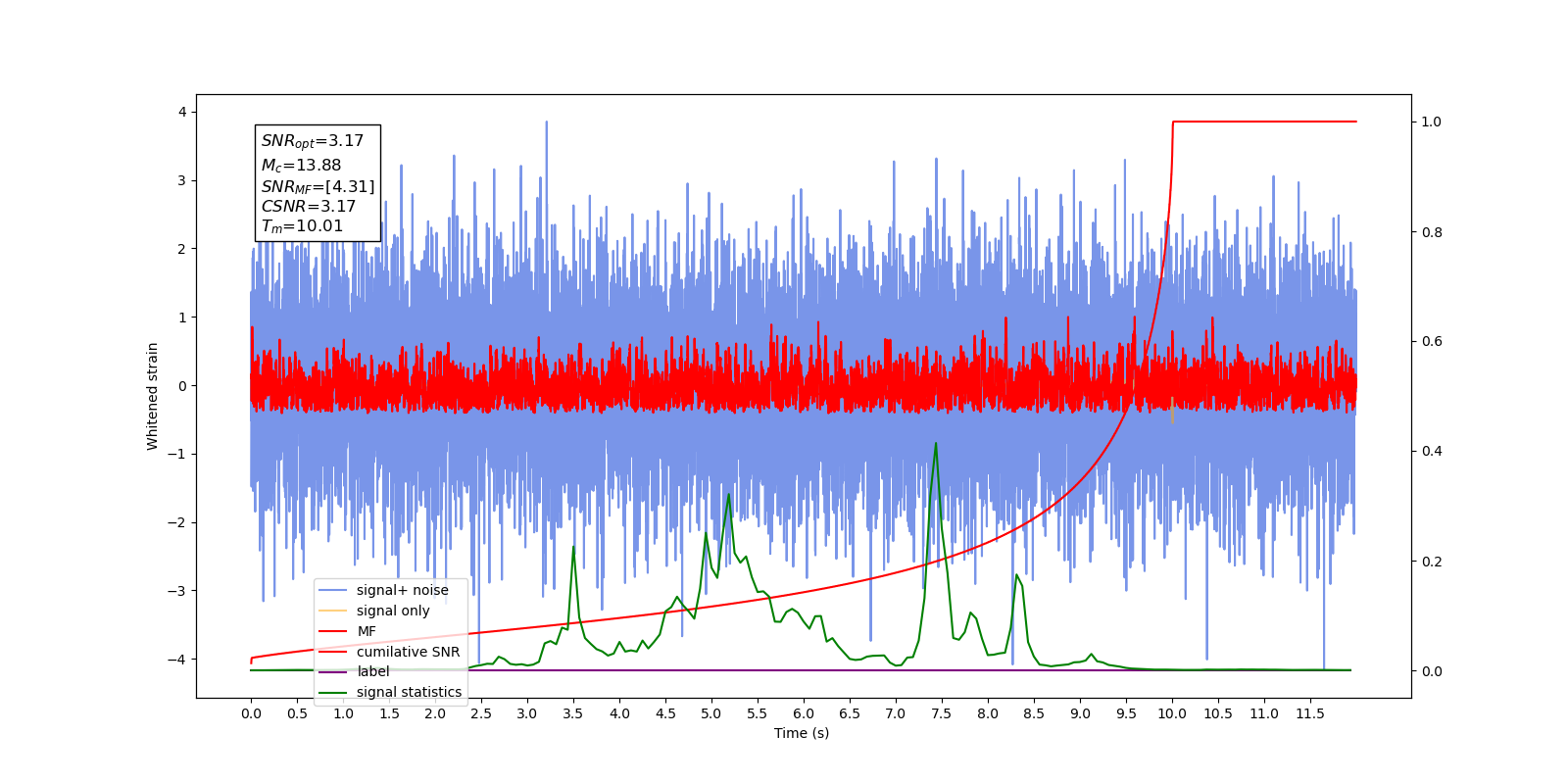Image resolution: width=1568 pixels, height=784 pixels.
Task: Click the M_c=13.88 annotation text
Action: [301, 166]
